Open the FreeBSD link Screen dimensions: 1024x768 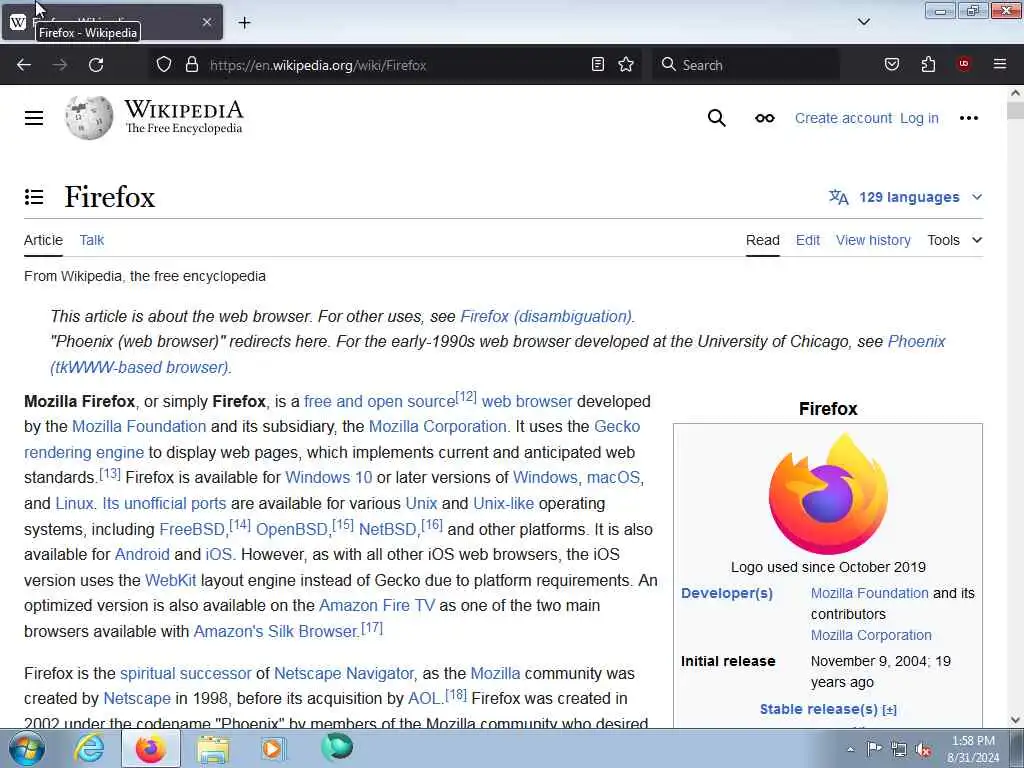pos(192,530)
